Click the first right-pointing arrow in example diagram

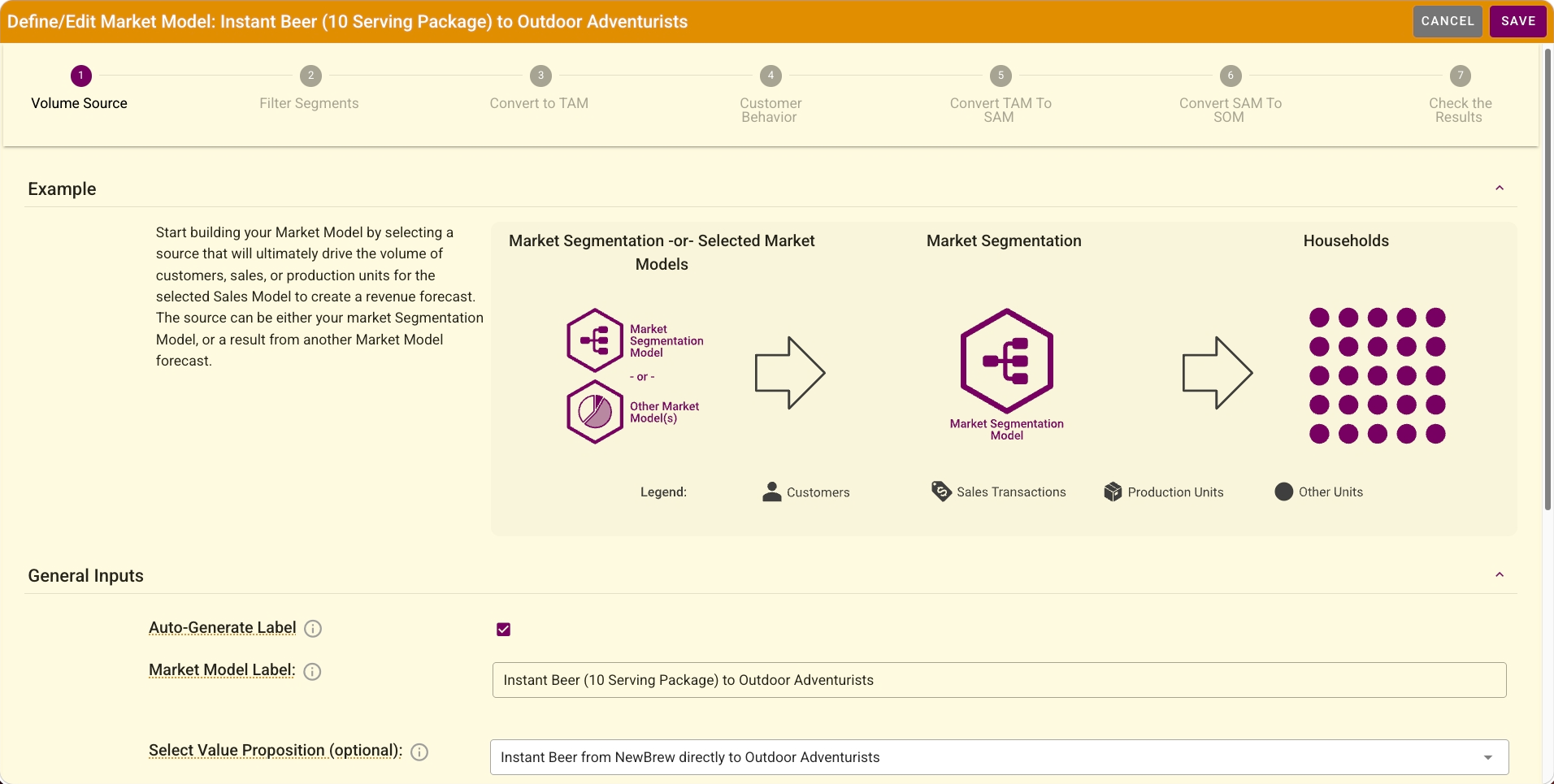click(x=790, y=373)
